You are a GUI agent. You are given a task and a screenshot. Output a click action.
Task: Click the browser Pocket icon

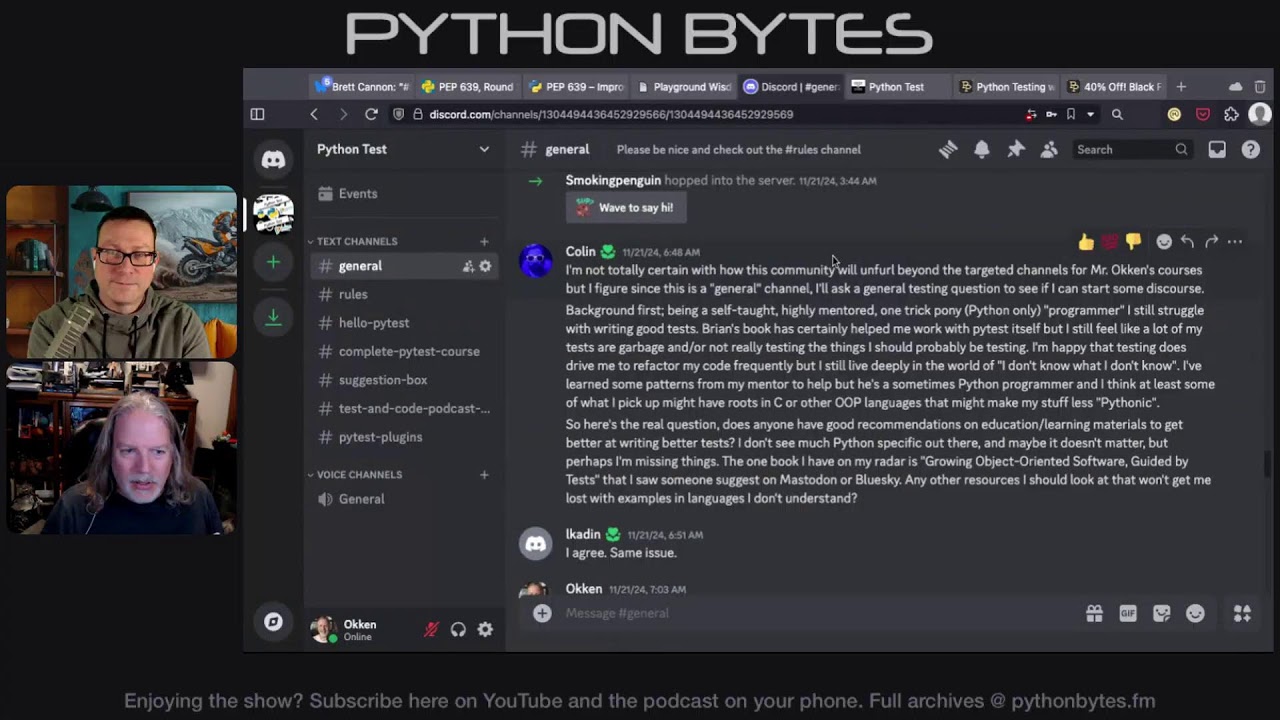click(x=1203, y=115)
